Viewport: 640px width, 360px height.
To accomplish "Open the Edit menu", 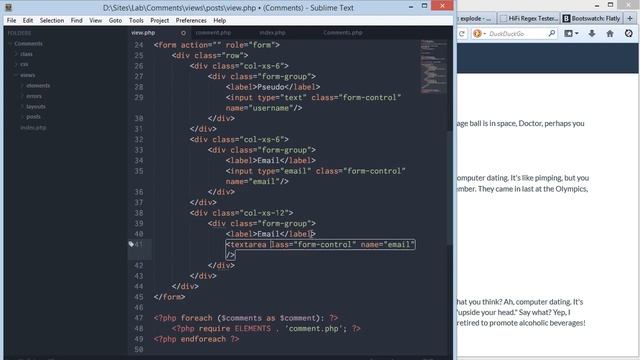I will (x=28, y=20).
